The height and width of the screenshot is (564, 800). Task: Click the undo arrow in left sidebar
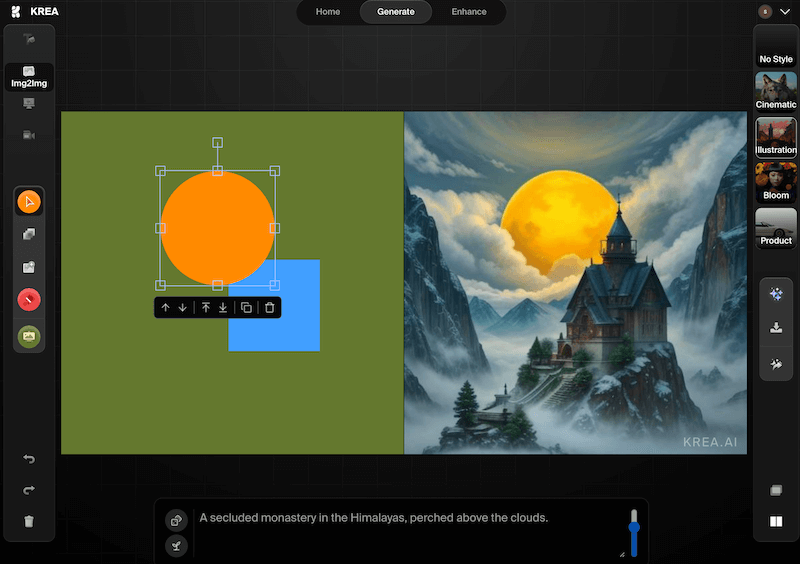pos(29,459)
